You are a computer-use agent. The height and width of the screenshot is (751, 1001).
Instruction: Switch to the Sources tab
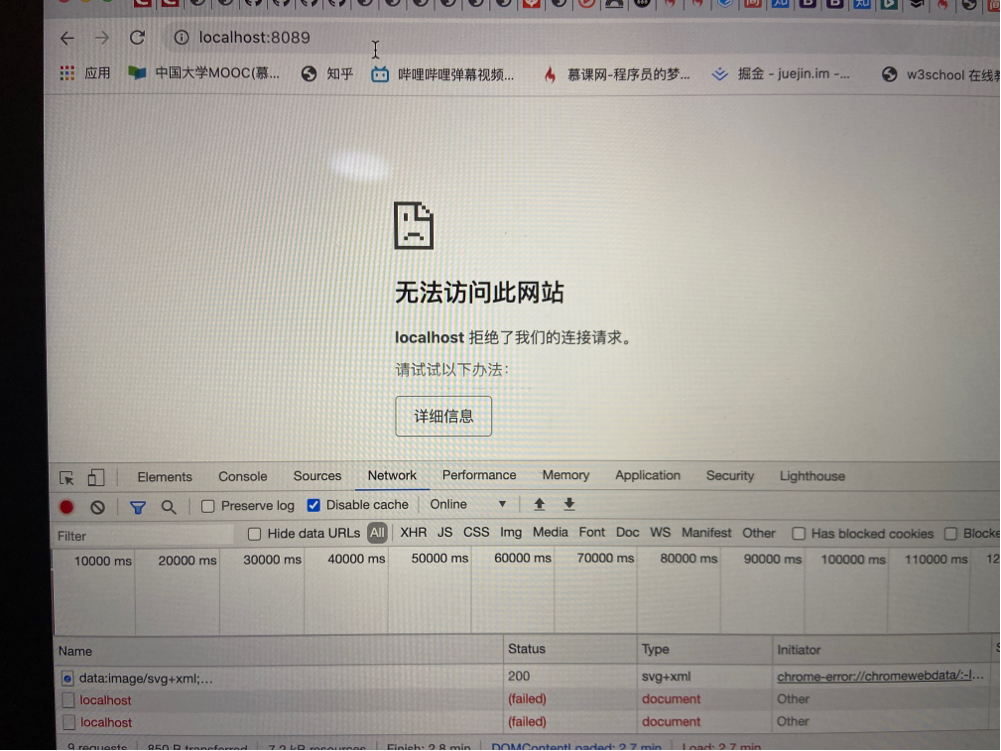click(x=317, y=476)
